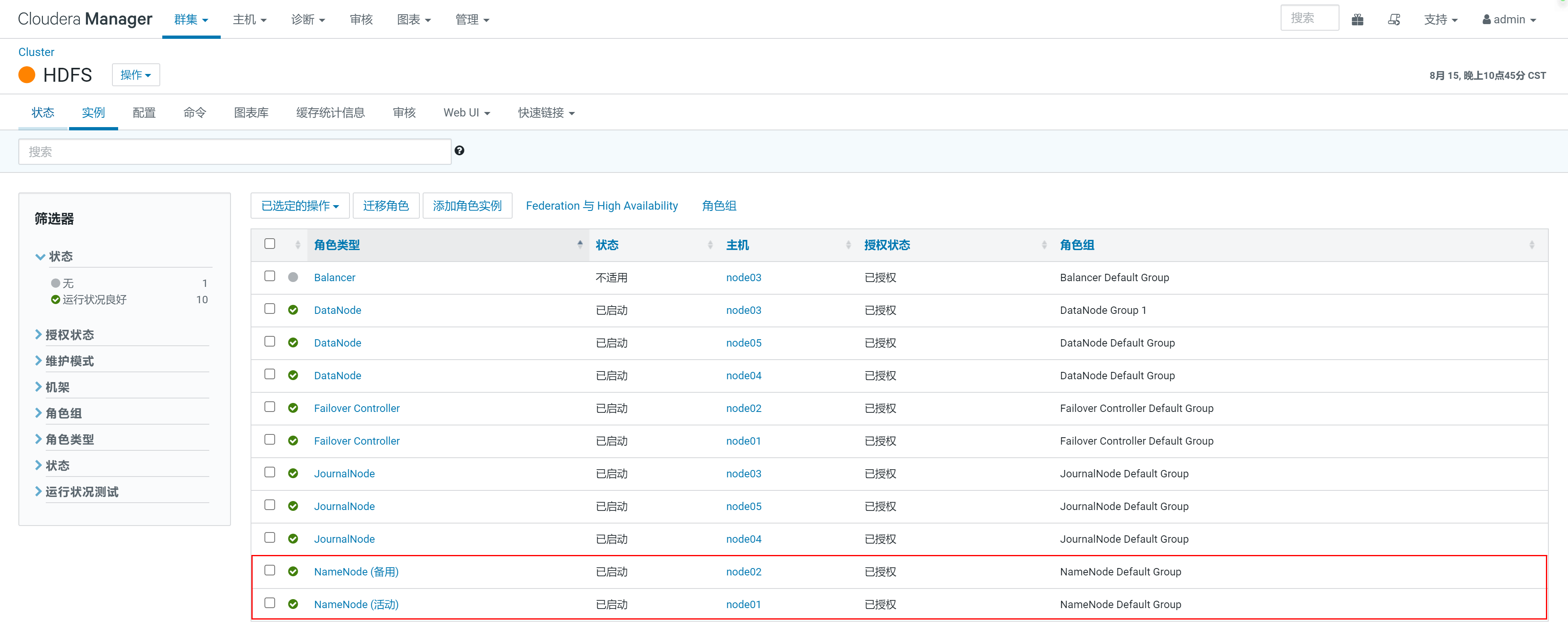
Task: Click health icon of JournalNode node05
Action: 293,506
